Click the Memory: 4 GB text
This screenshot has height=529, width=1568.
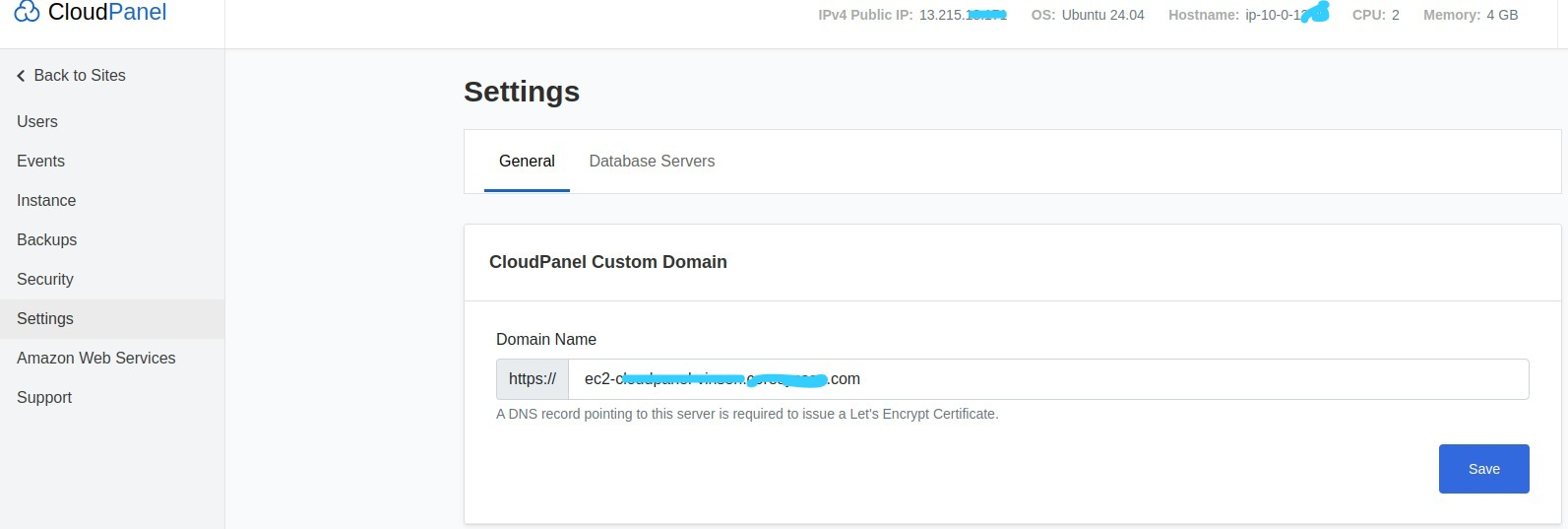click(x=1471, y=15)
